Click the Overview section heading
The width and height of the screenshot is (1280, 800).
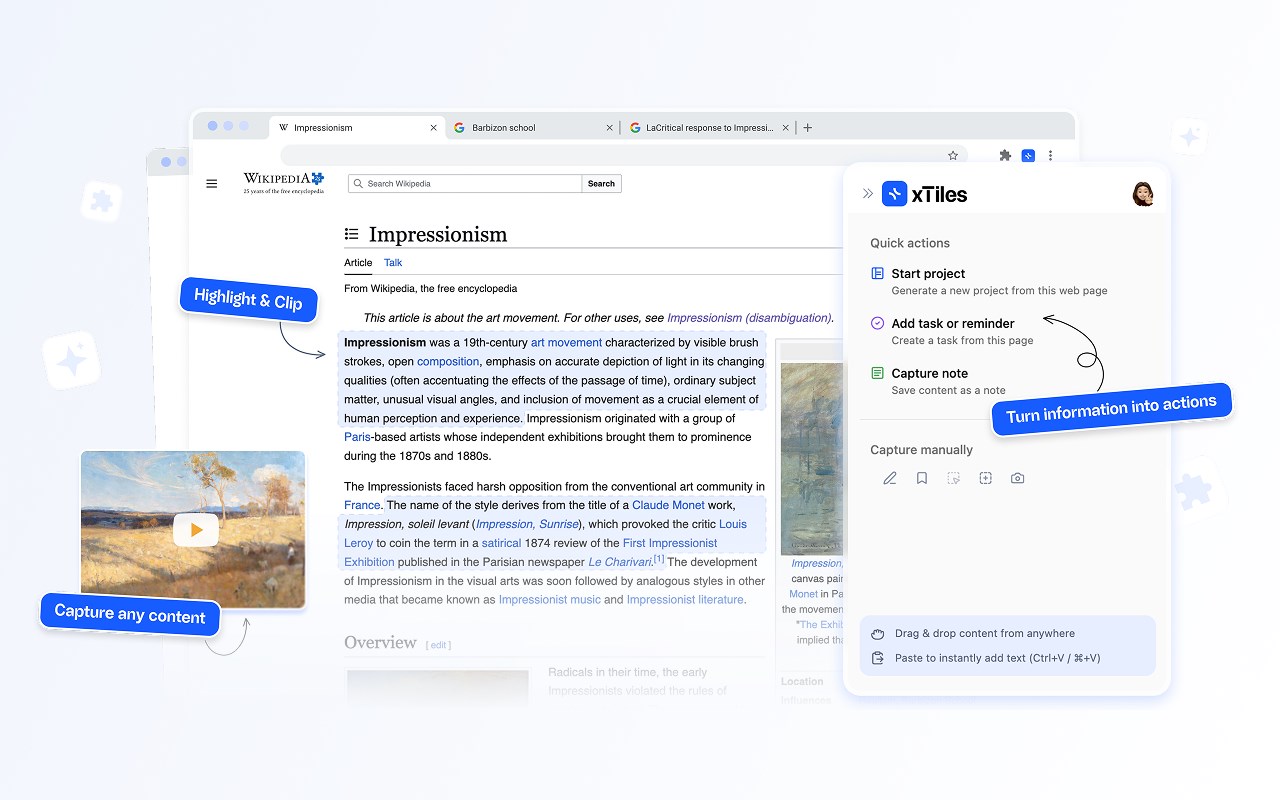[x=380, y=642]
